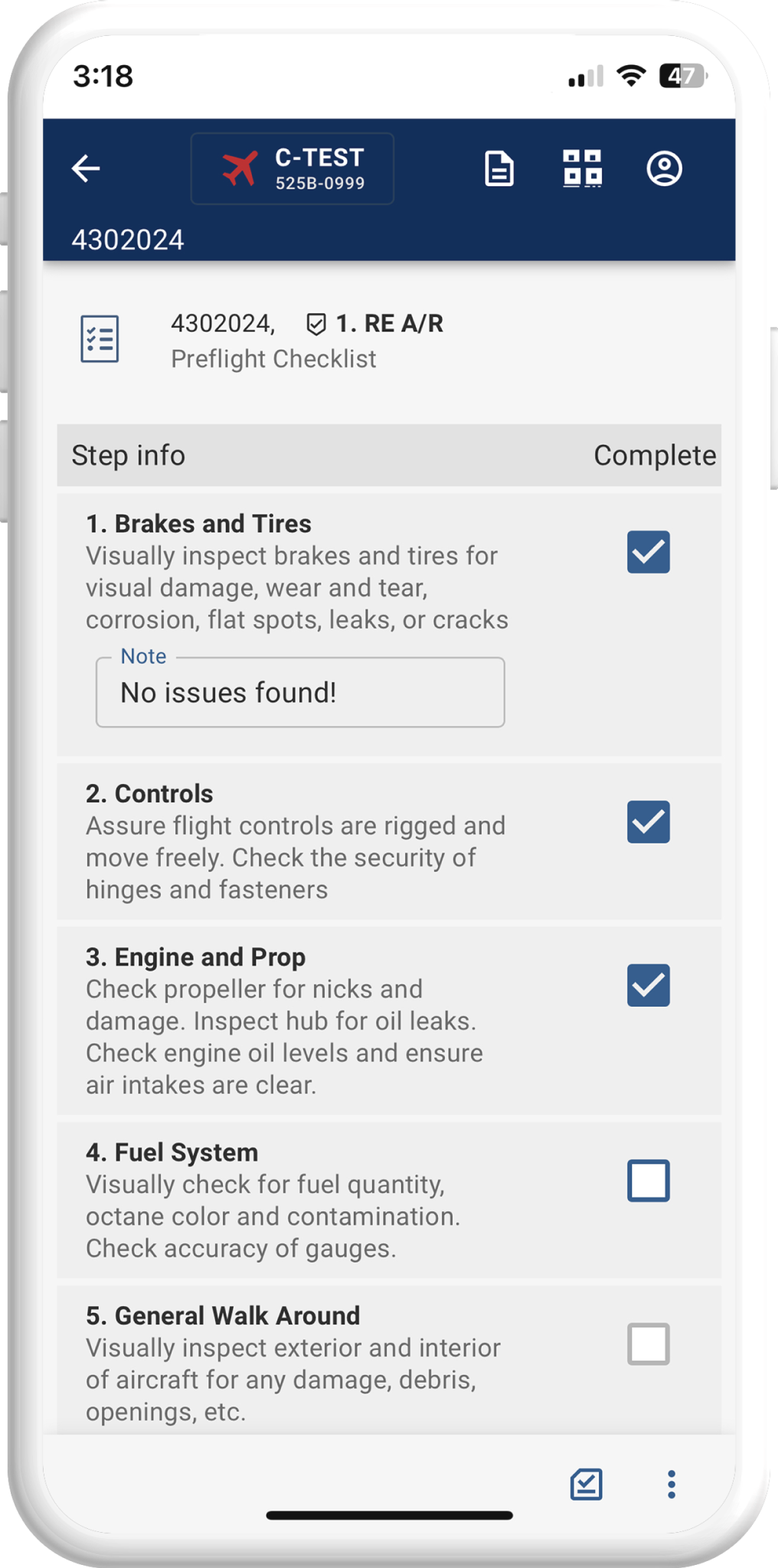Tap the shield check icon near RE A/R

315,325
